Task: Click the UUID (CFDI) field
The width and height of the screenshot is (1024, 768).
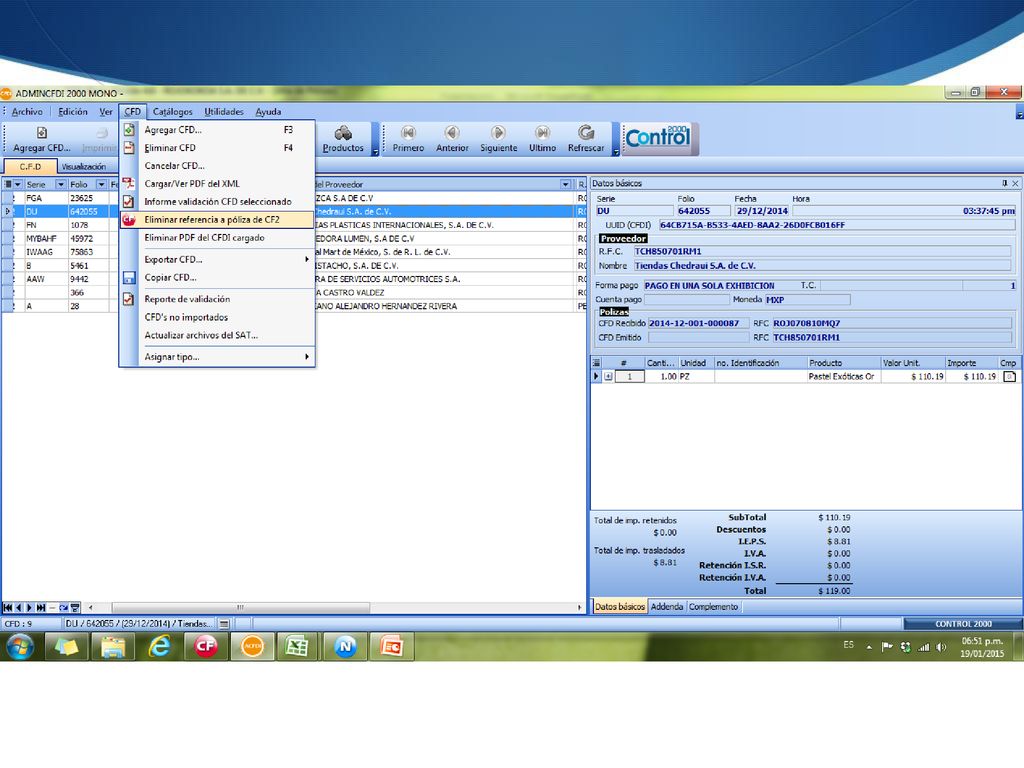Action: tap(837, 225)
